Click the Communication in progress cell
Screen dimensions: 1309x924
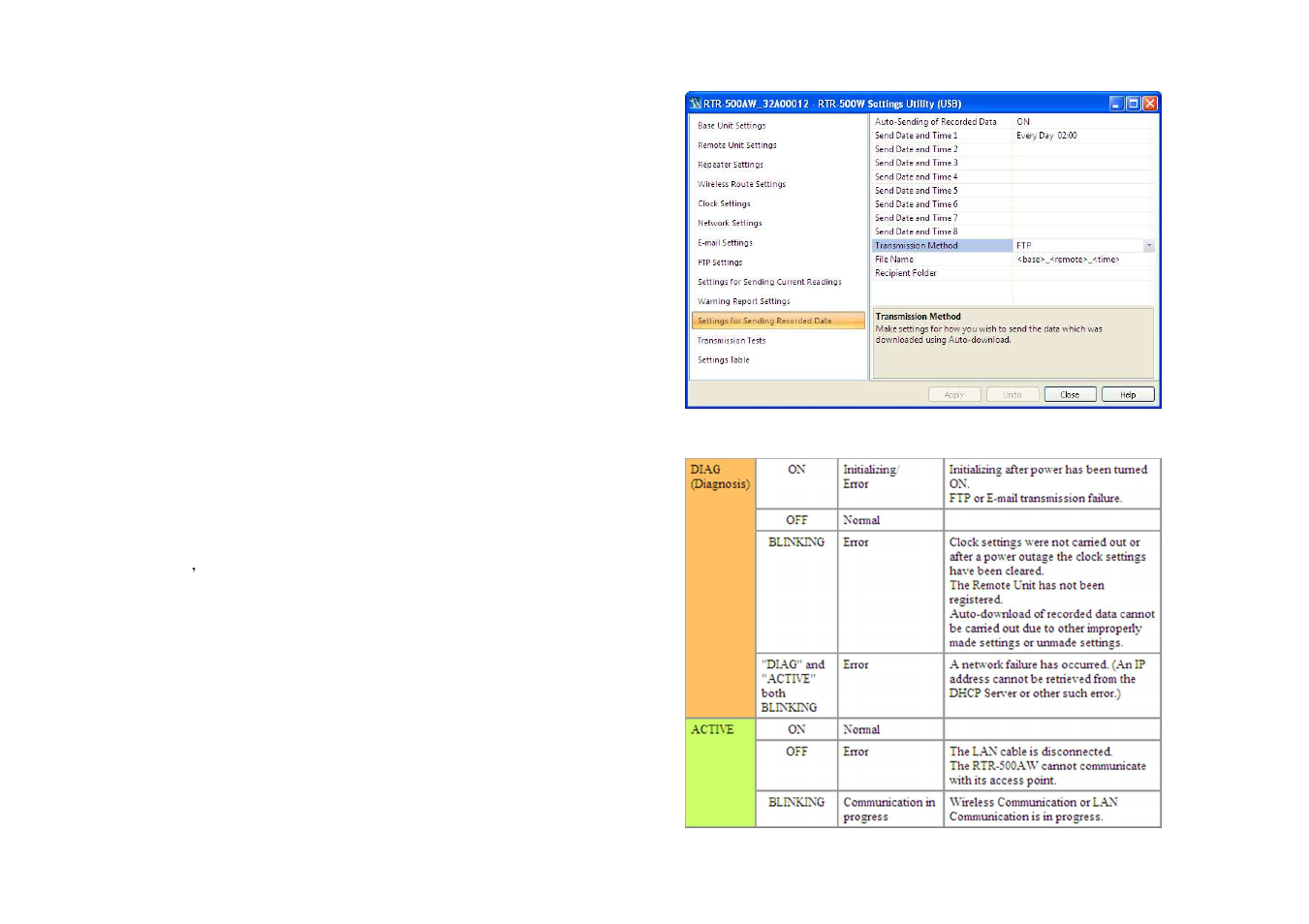click(890, 810)
